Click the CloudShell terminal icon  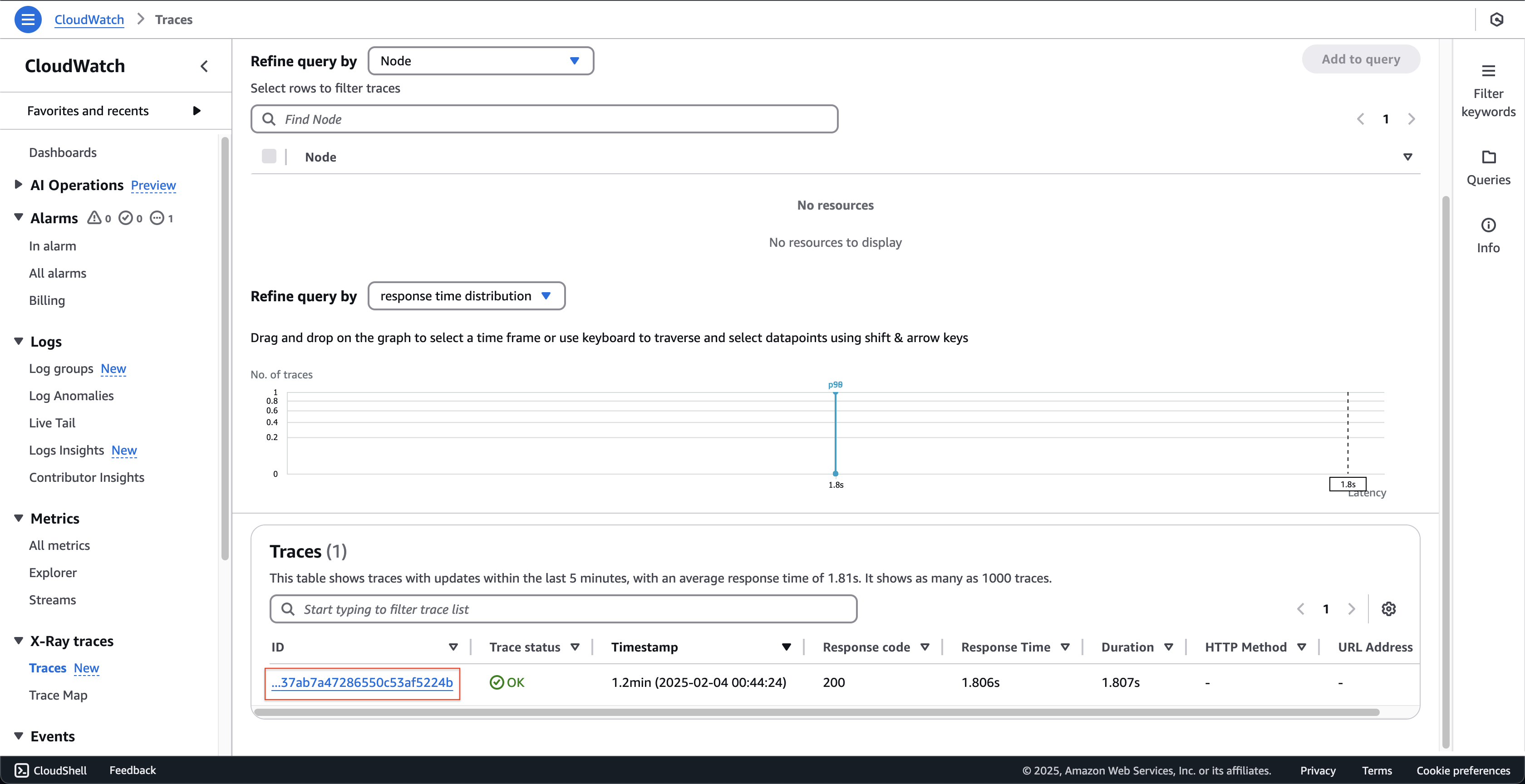[x=21, y=770]
